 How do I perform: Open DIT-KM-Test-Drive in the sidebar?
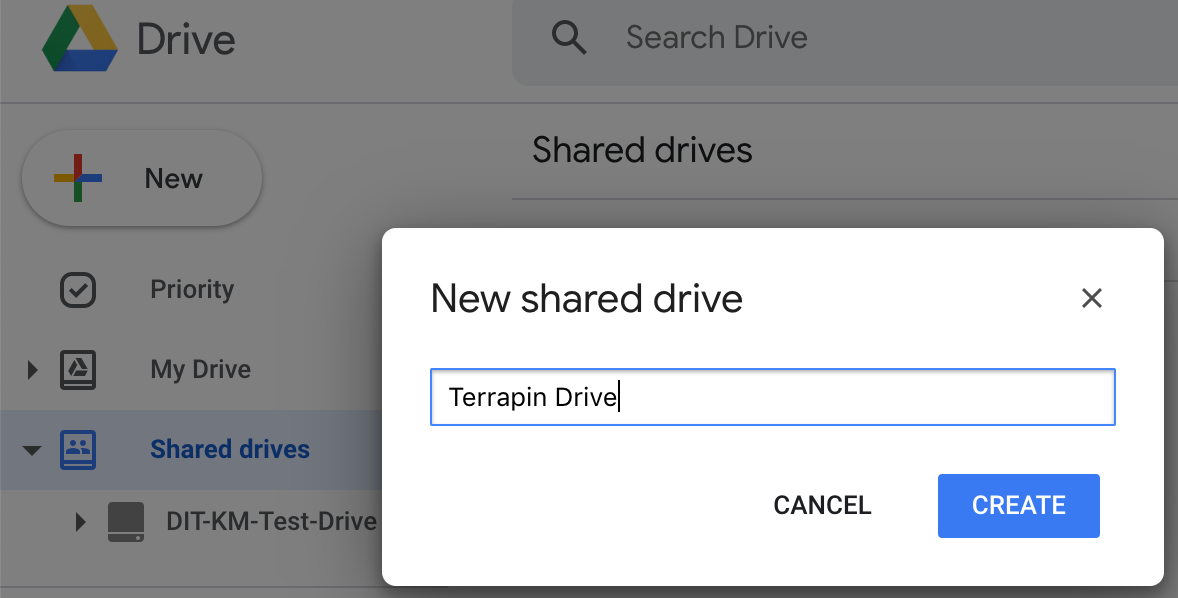tap(271, 521)
